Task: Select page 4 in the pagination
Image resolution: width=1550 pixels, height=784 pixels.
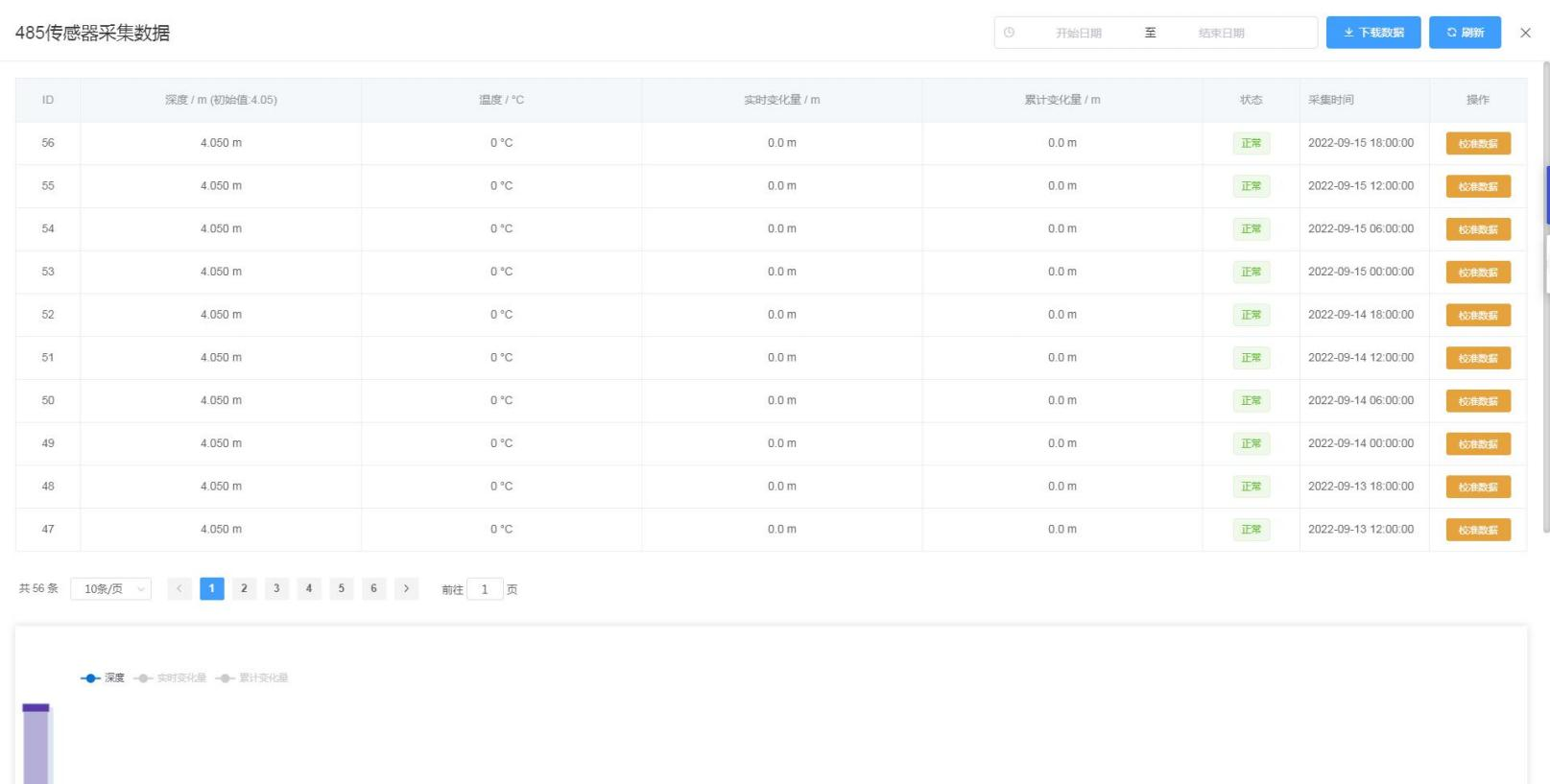Action: click(x=309, y=588)
